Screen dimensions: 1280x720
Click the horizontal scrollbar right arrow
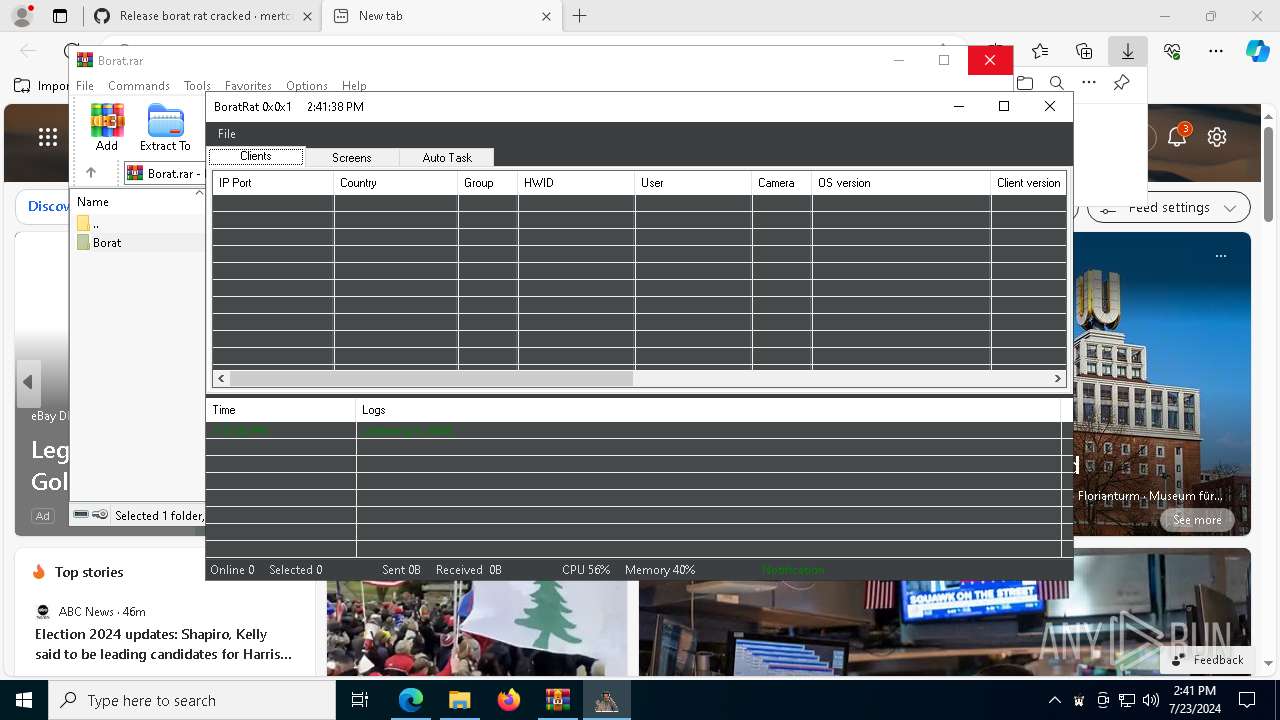click(x=1057, y=378)
